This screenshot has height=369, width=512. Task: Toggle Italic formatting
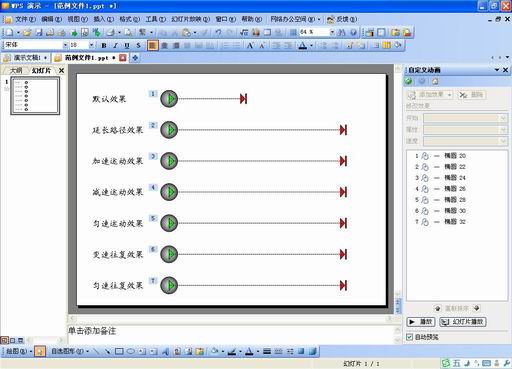coord(115,45)
